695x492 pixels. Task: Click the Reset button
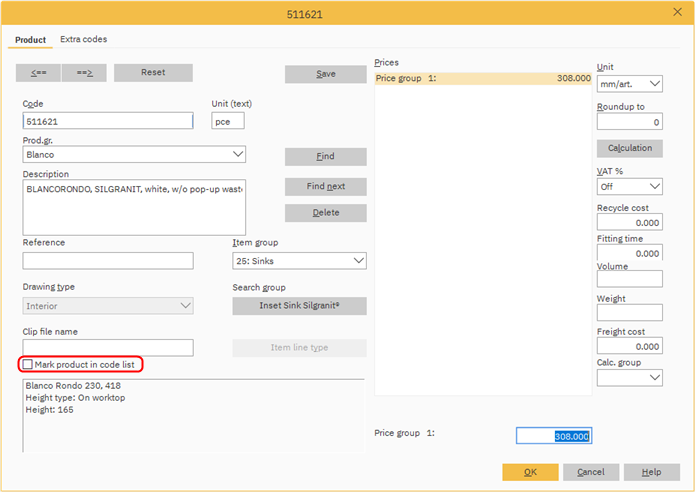tap(153, 73)
